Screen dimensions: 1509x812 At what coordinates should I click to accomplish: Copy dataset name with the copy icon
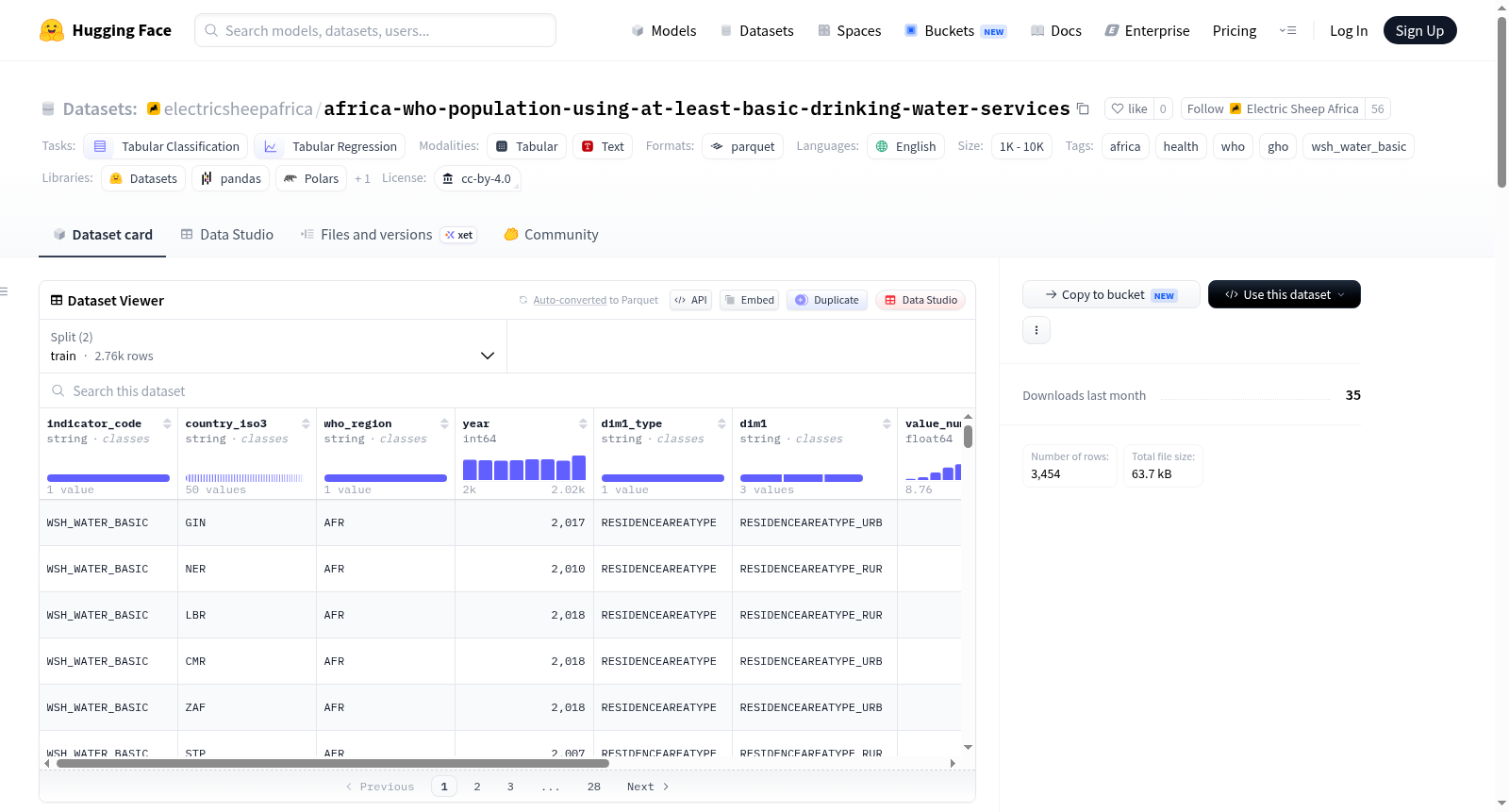click(x=1083, y=109)
